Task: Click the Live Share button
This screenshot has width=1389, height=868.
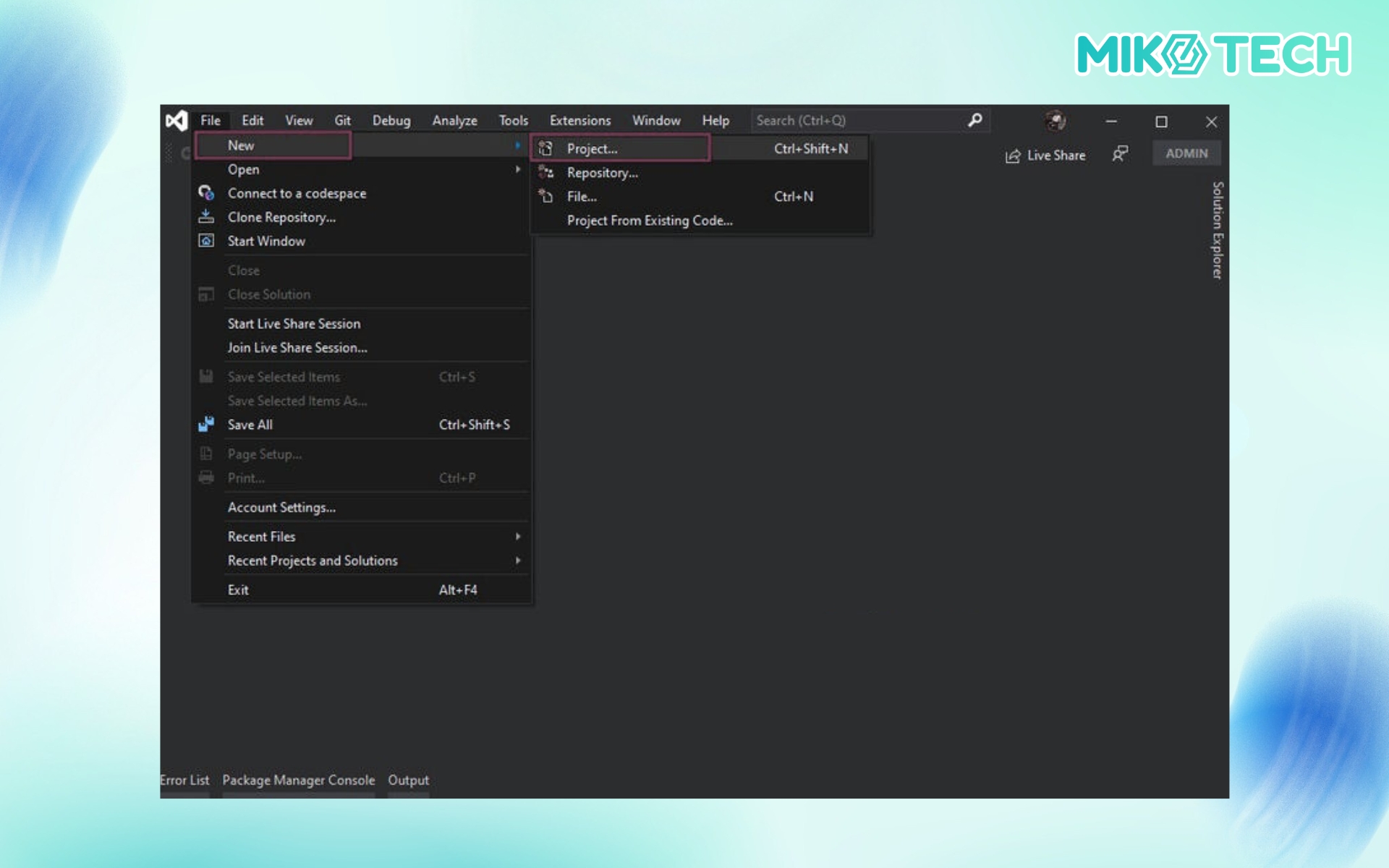Action: 1045,156
